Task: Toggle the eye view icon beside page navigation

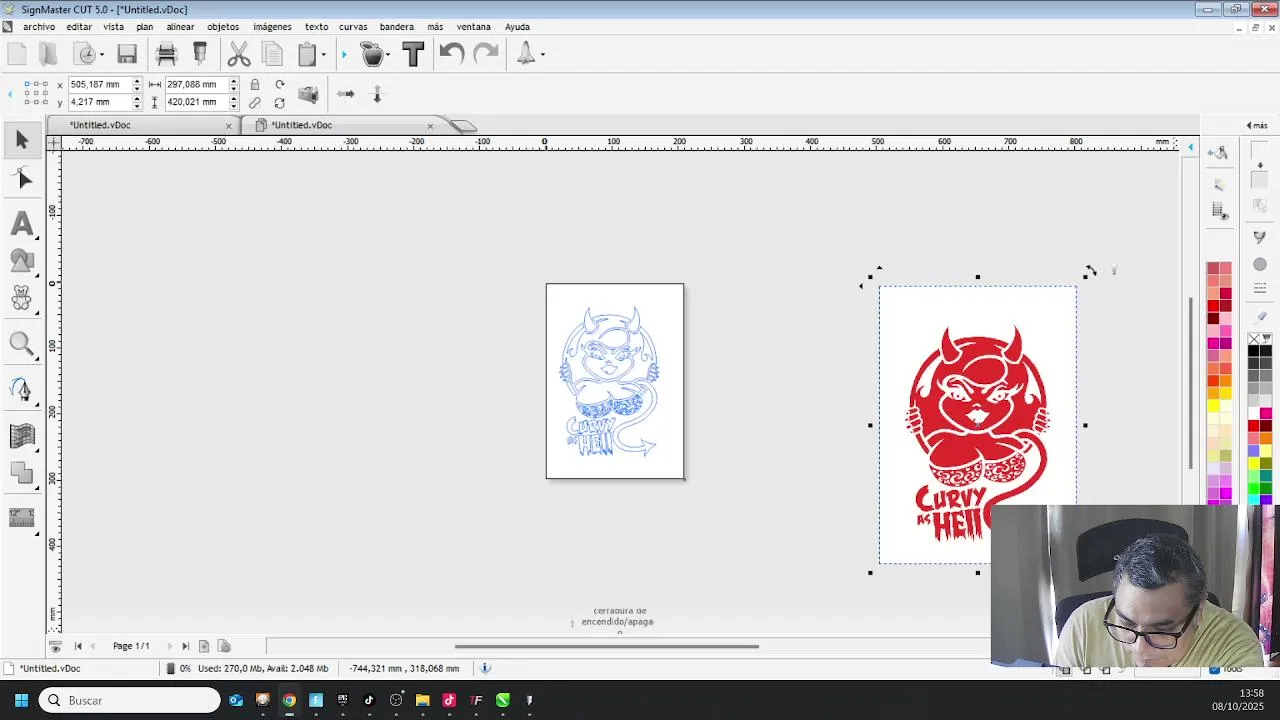Action: coord(55,647)
